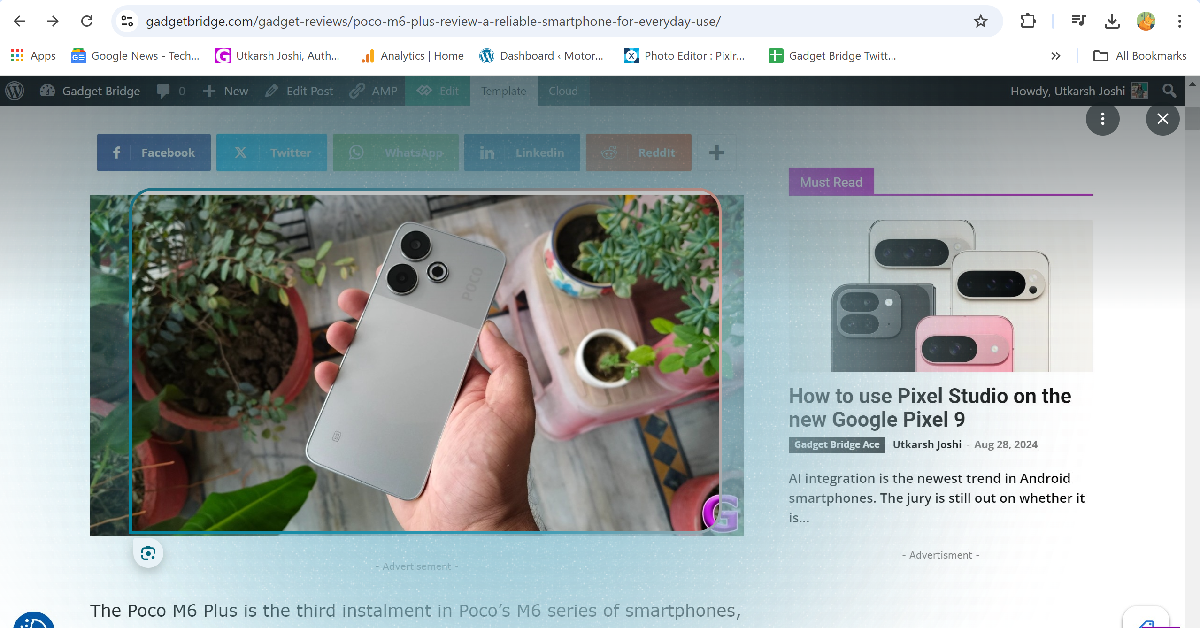Image resolution: width=1200 pixels, height=628 pixels.
Task: Open the overlay three-dot options menu
Action: click(x=1102, y=119)
